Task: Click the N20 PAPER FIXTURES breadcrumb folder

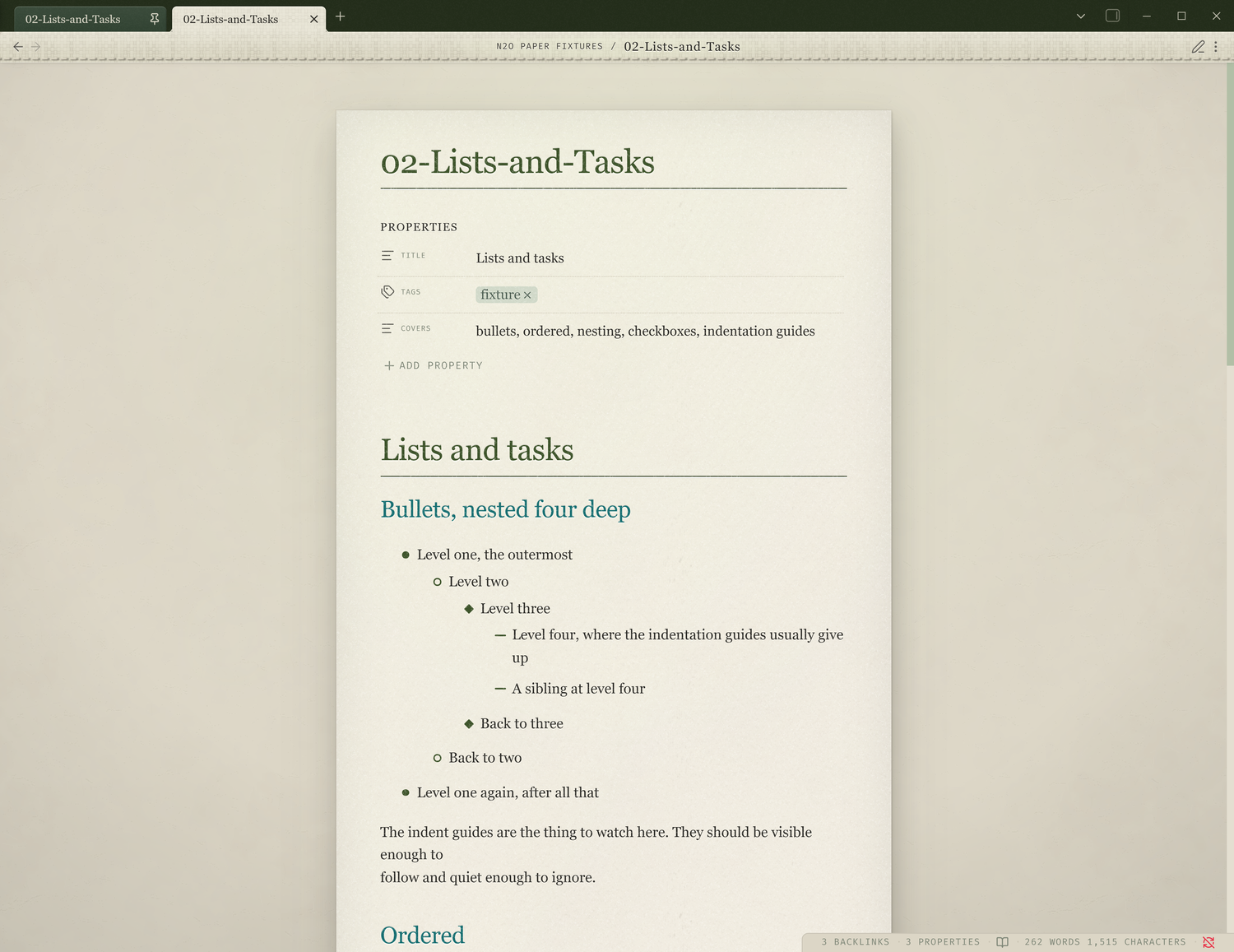Action: [x=550, y=47]
